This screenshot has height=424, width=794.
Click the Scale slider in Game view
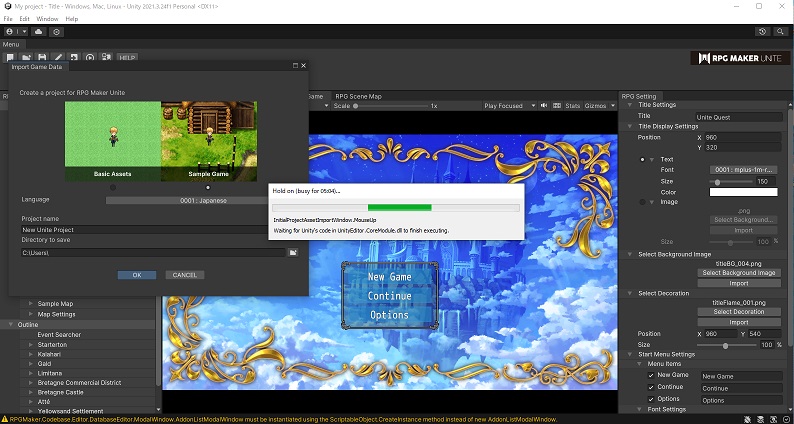[x=390, y=106]
